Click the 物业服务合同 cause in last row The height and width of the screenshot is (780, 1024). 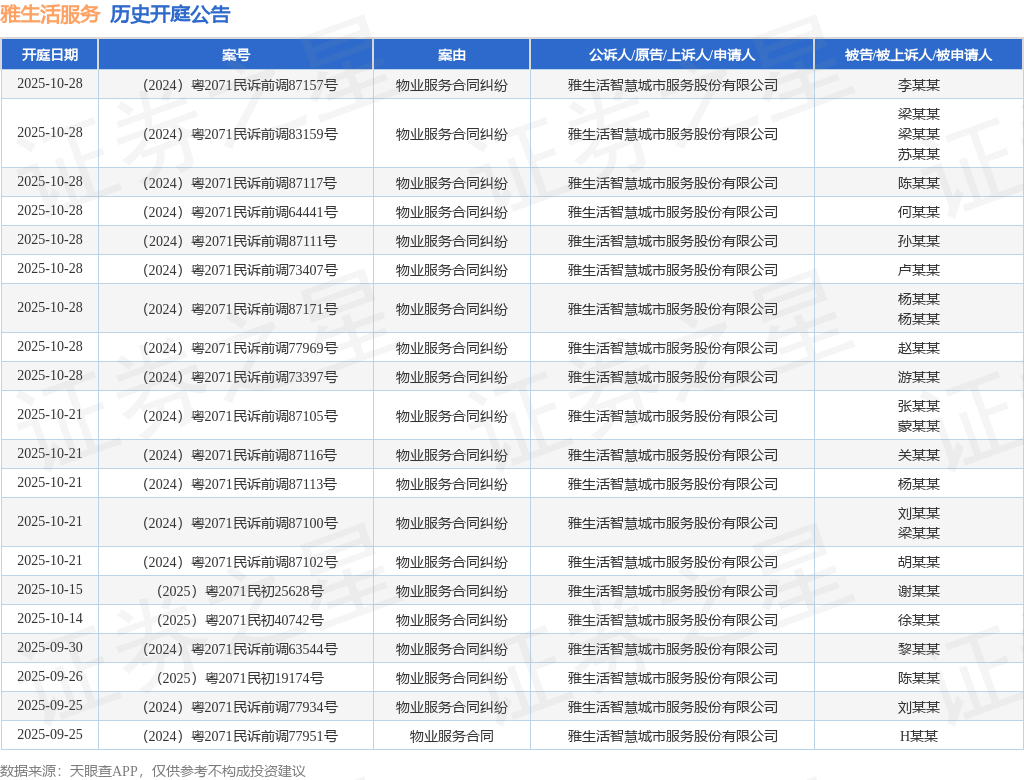click(451, 737)
